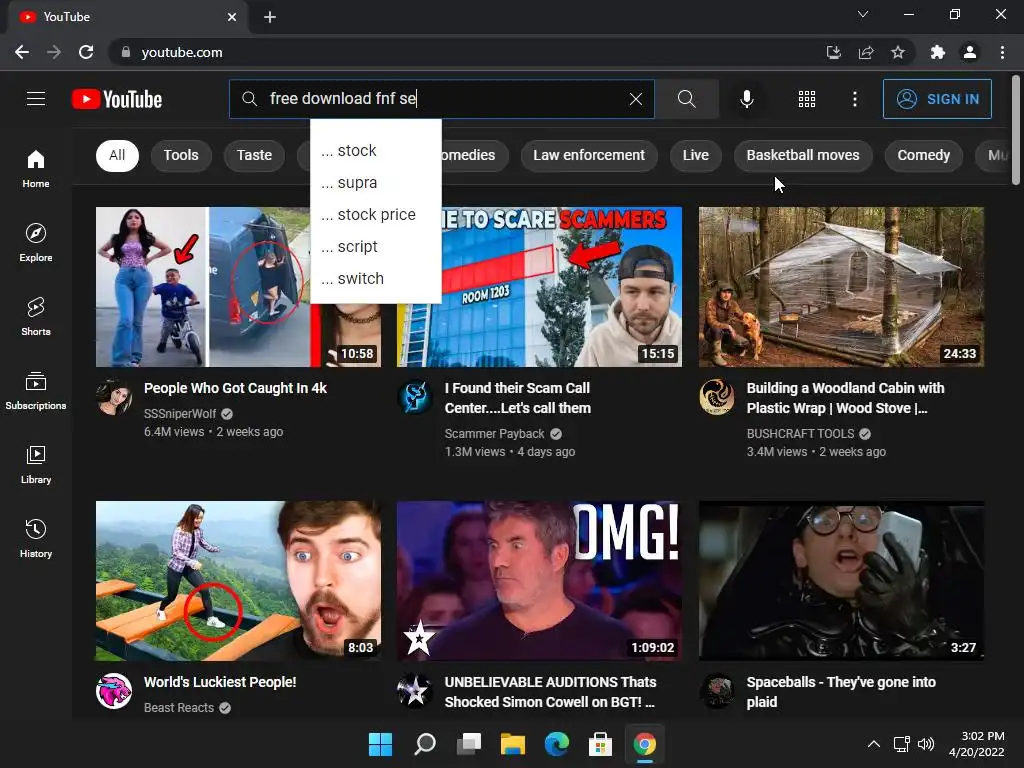
Task: Open Chrome extensions puzzle icon
Action: click(x=938, y=52)
